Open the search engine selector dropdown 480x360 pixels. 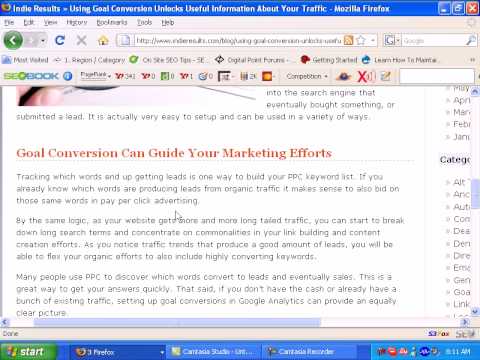[x=392, y=41]
